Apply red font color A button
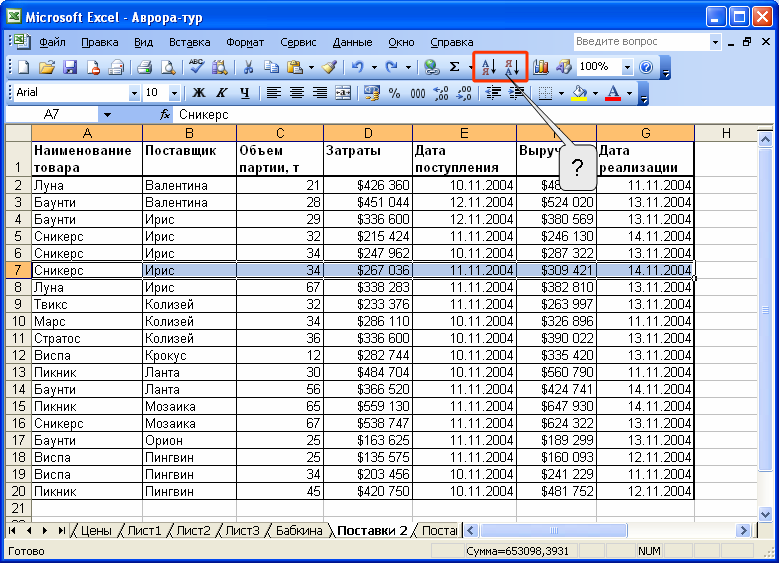Viewport: 779px width, 563px height. click(x=614, y=92)
